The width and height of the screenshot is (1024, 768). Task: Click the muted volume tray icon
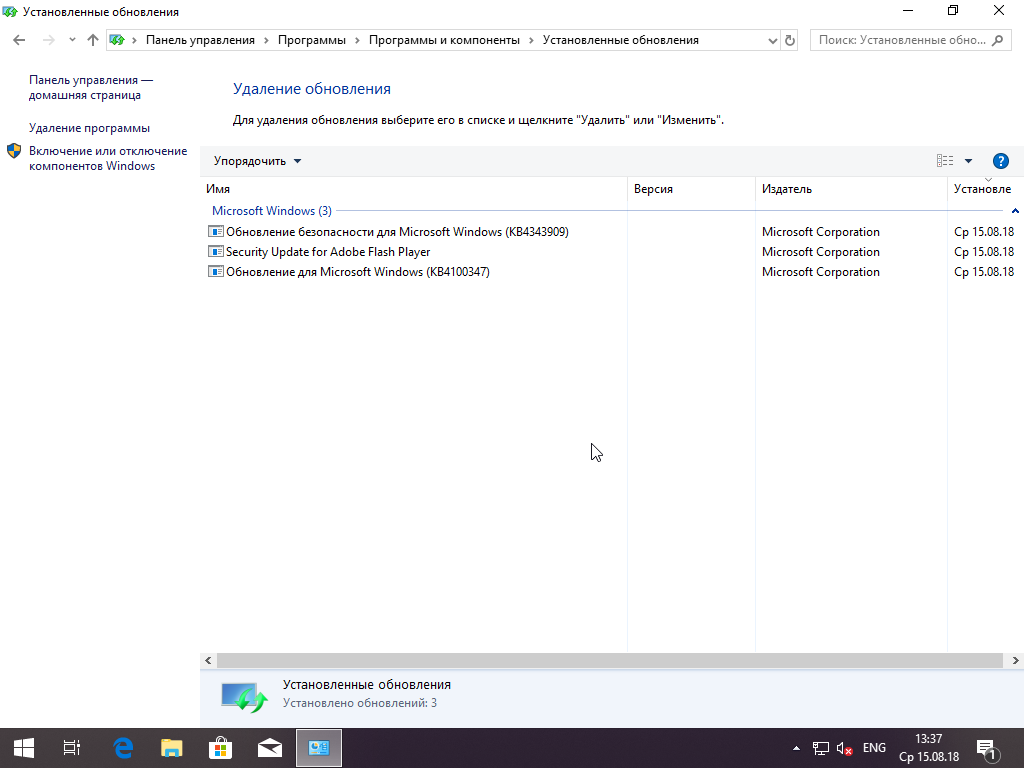click(x=844, y=748)
